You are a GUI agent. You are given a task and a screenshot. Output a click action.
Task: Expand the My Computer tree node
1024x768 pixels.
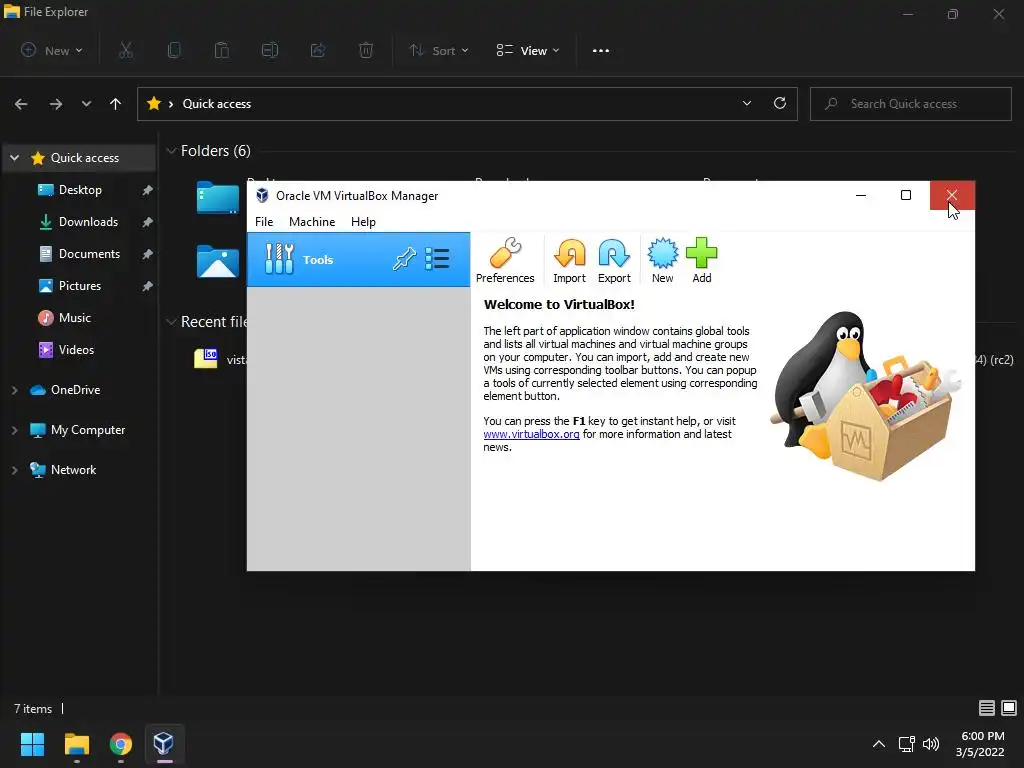point(14,430)
